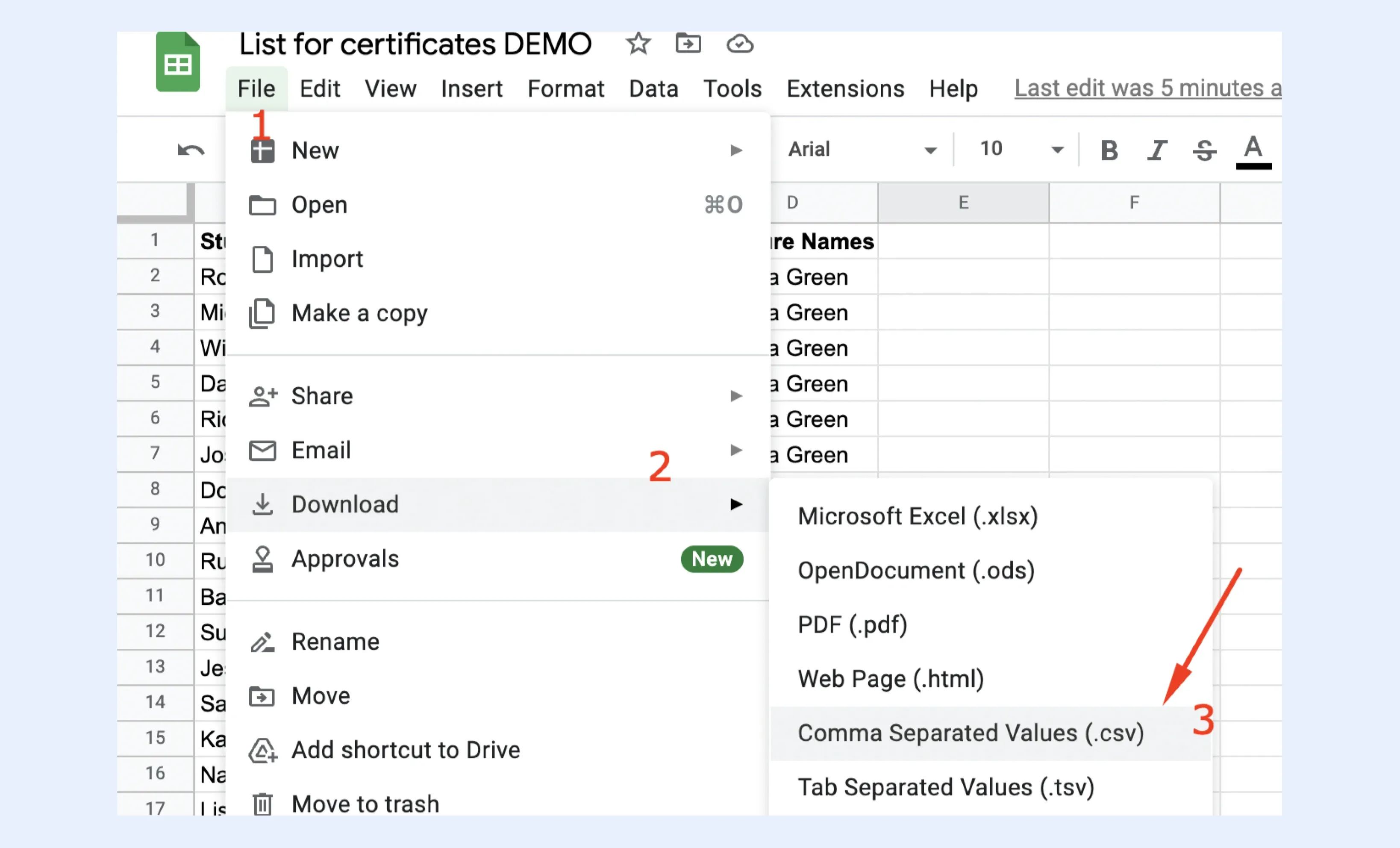Select column D header
The width and height of the screenshot is (1400, 848).
pos(824,202)
